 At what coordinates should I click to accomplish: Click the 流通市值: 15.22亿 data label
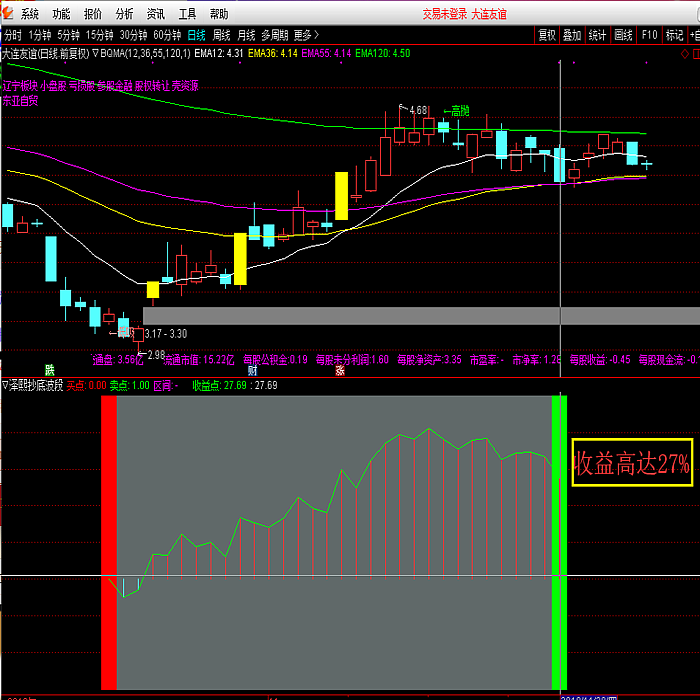point(199,360)
